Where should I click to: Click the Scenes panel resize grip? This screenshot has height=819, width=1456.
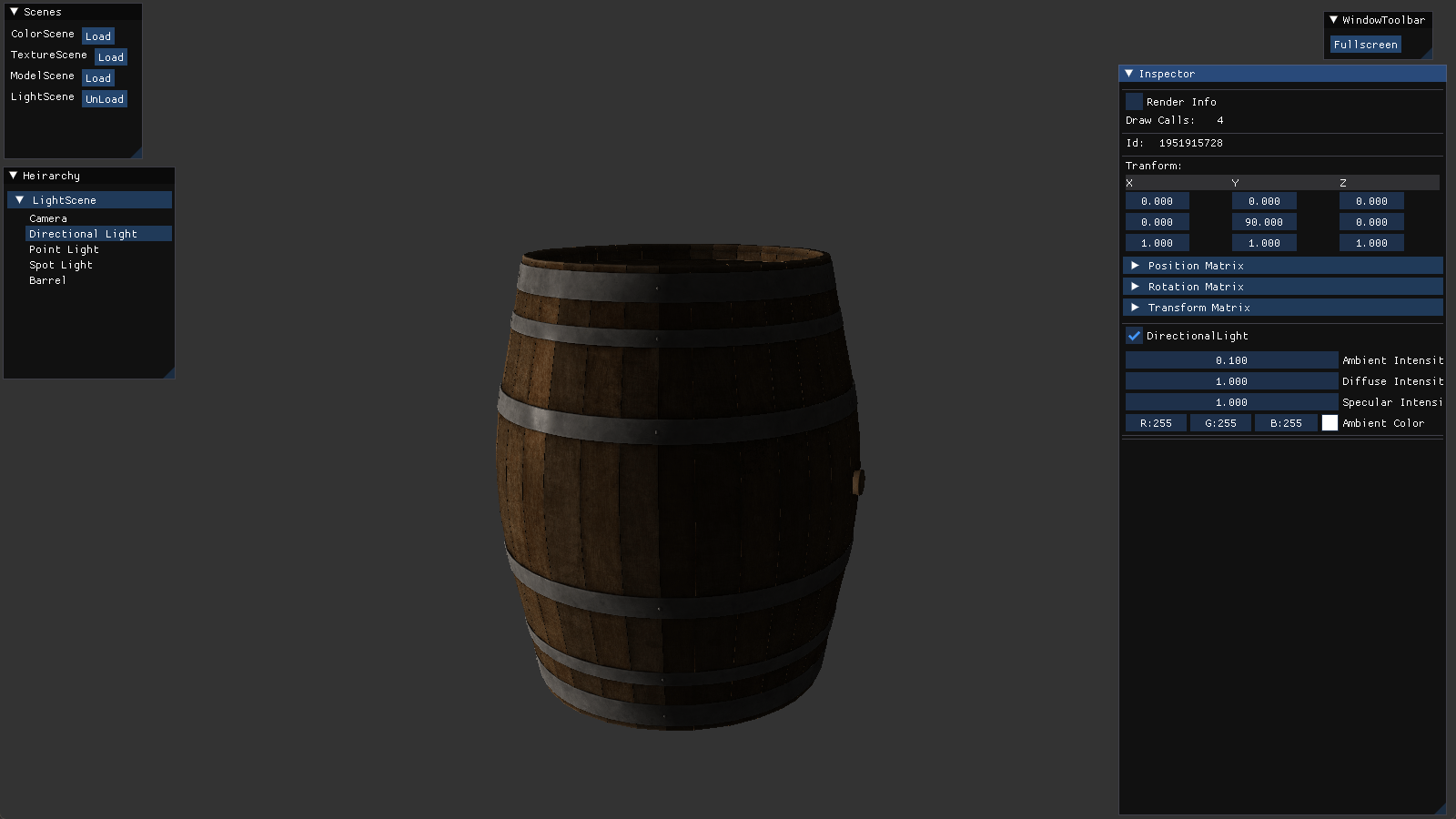tap(136, 153)
